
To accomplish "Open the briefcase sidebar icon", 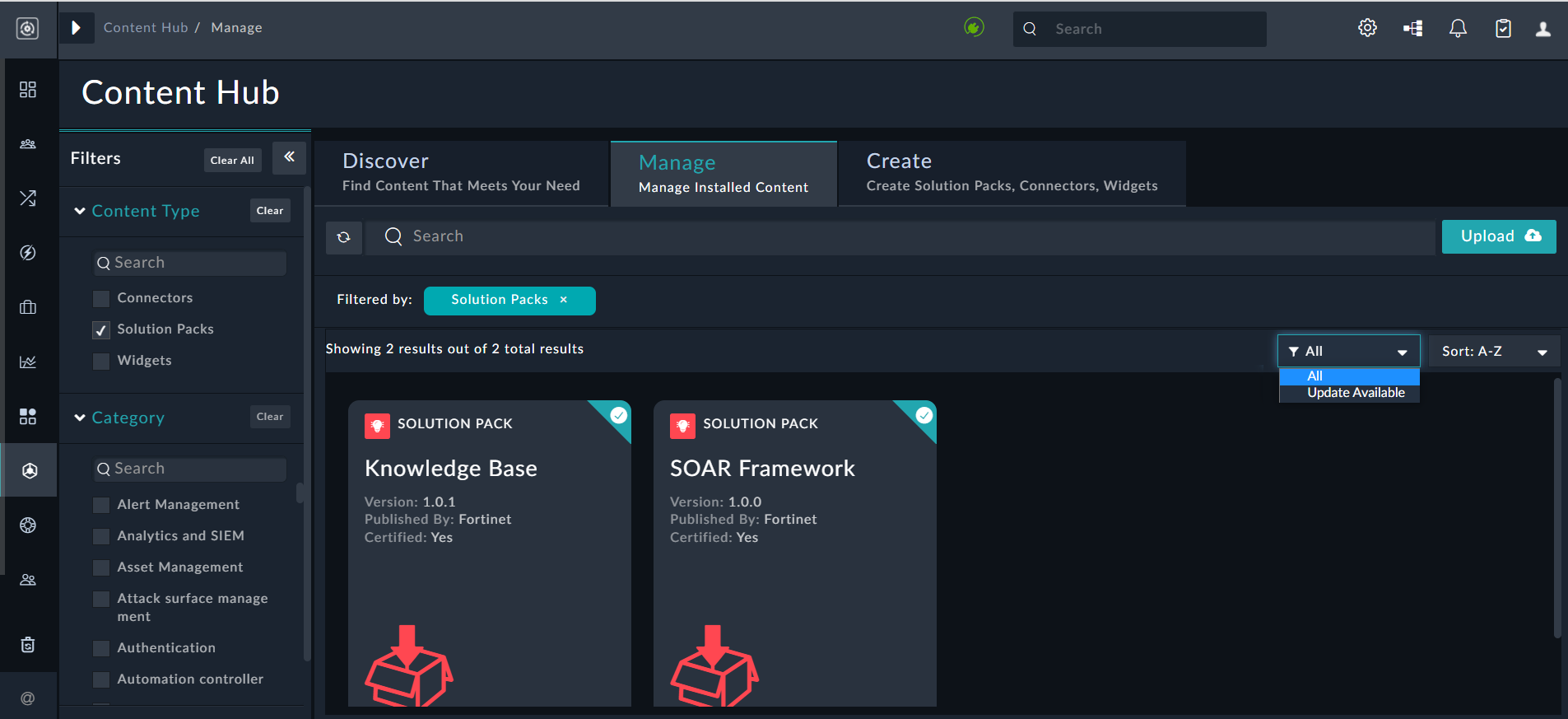I will tap(28, 307).
